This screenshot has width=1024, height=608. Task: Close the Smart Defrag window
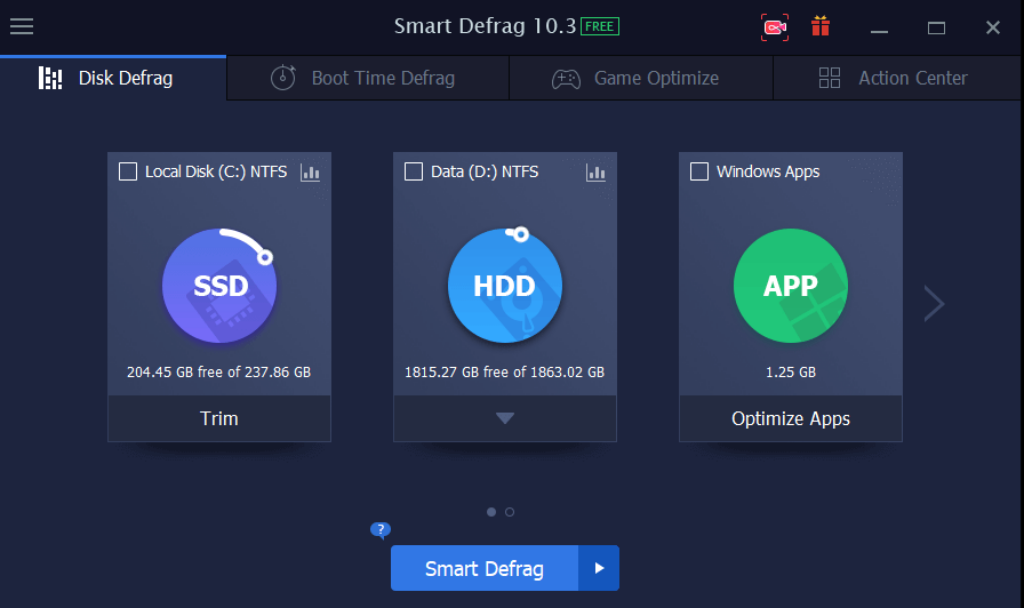(x=993, y=27)
